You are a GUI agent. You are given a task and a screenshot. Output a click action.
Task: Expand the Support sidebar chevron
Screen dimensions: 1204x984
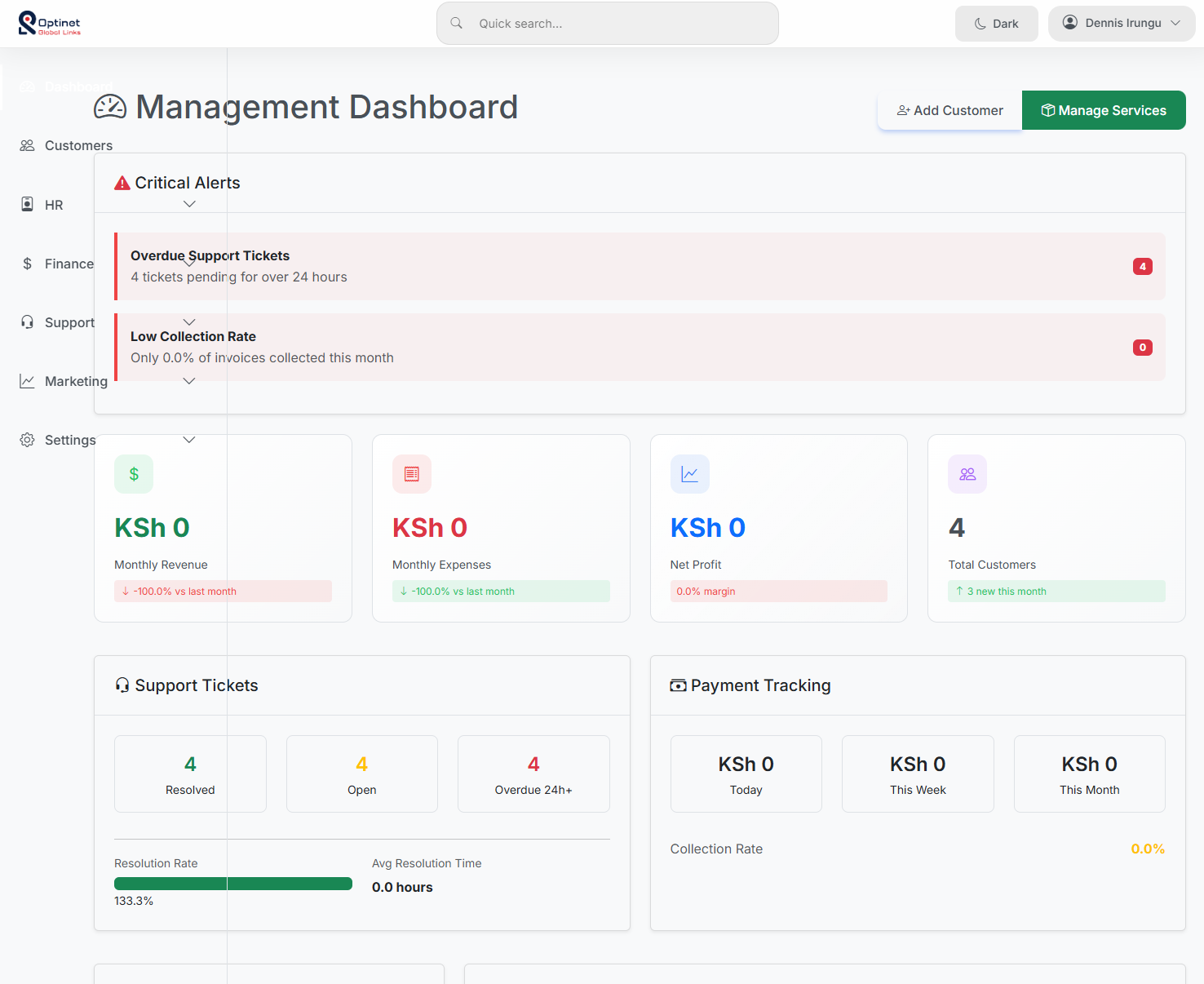(x=189, y=322)
